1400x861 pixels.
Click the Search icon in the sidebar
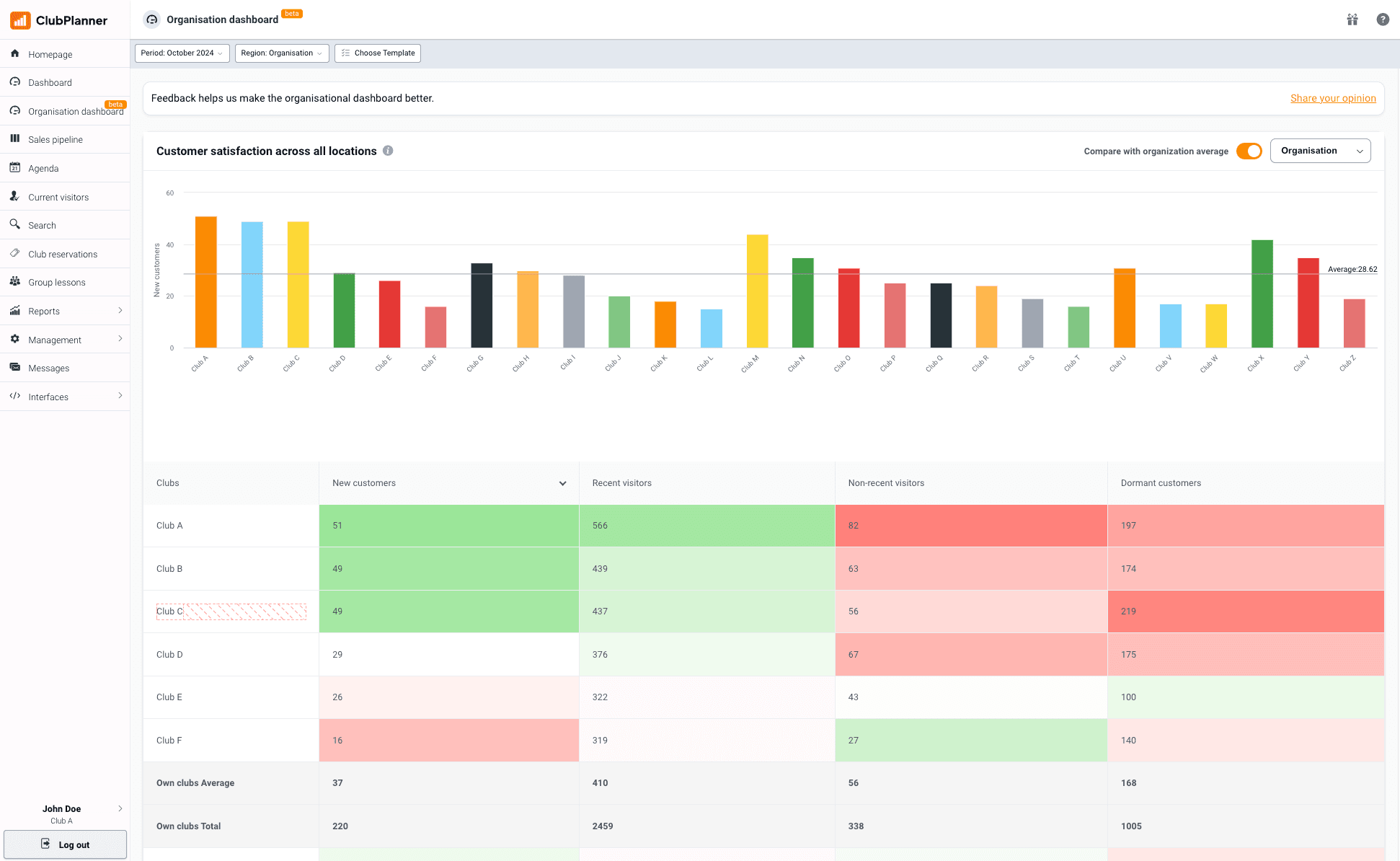pos(15,225)
